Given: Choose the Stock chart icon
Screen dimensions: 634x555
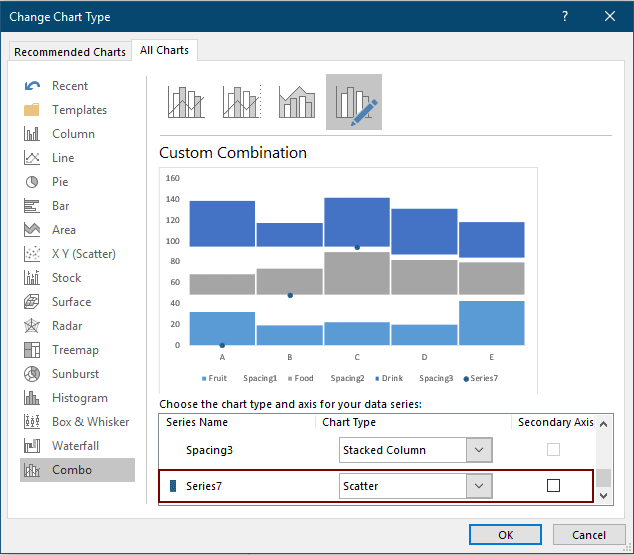Looking at the screenshot, I should click(x=32, y=278).
